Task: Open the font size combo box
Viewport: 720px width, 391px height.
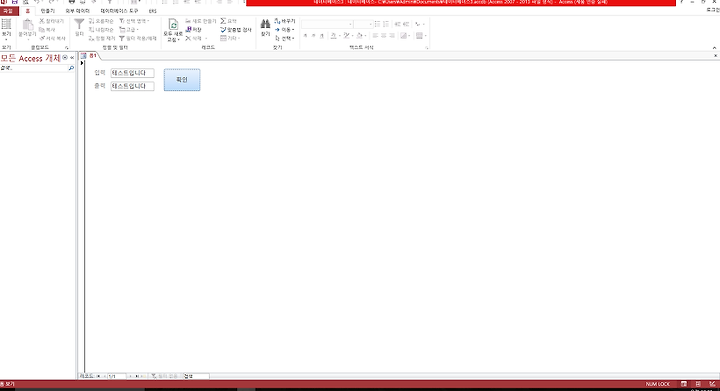Action: click(x=363, y=24)
